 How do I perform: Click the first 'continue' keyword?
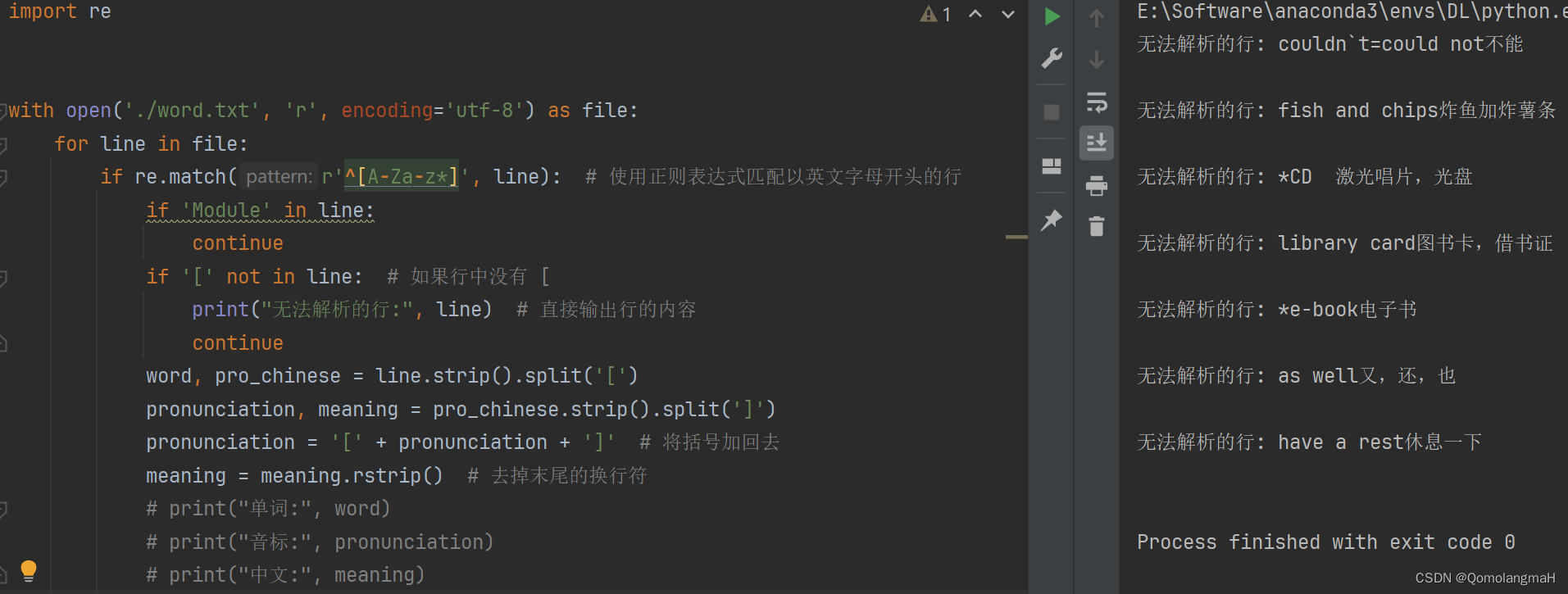tap(238, 243)
